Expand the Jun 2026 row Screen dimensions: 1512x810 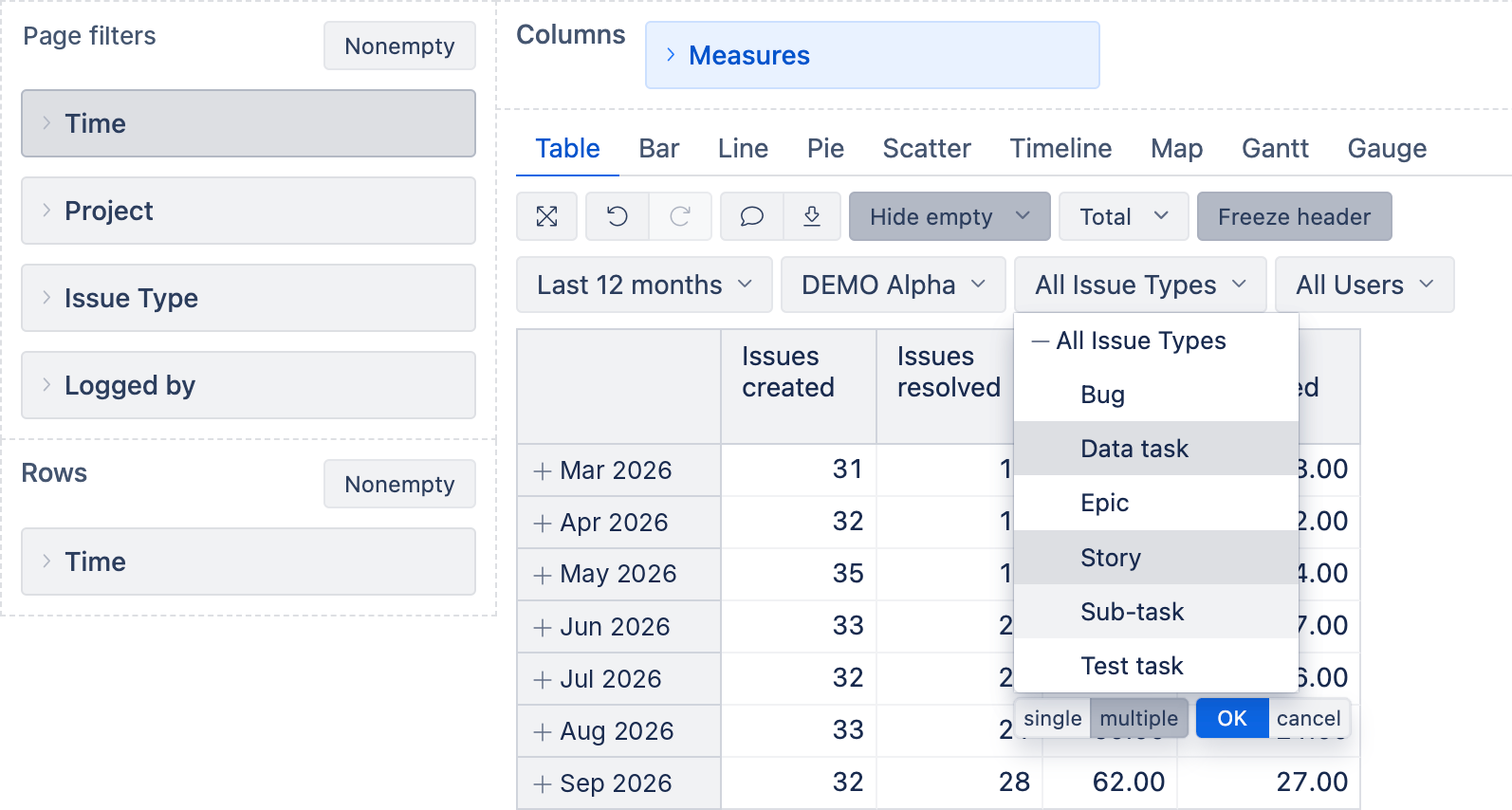543,627
